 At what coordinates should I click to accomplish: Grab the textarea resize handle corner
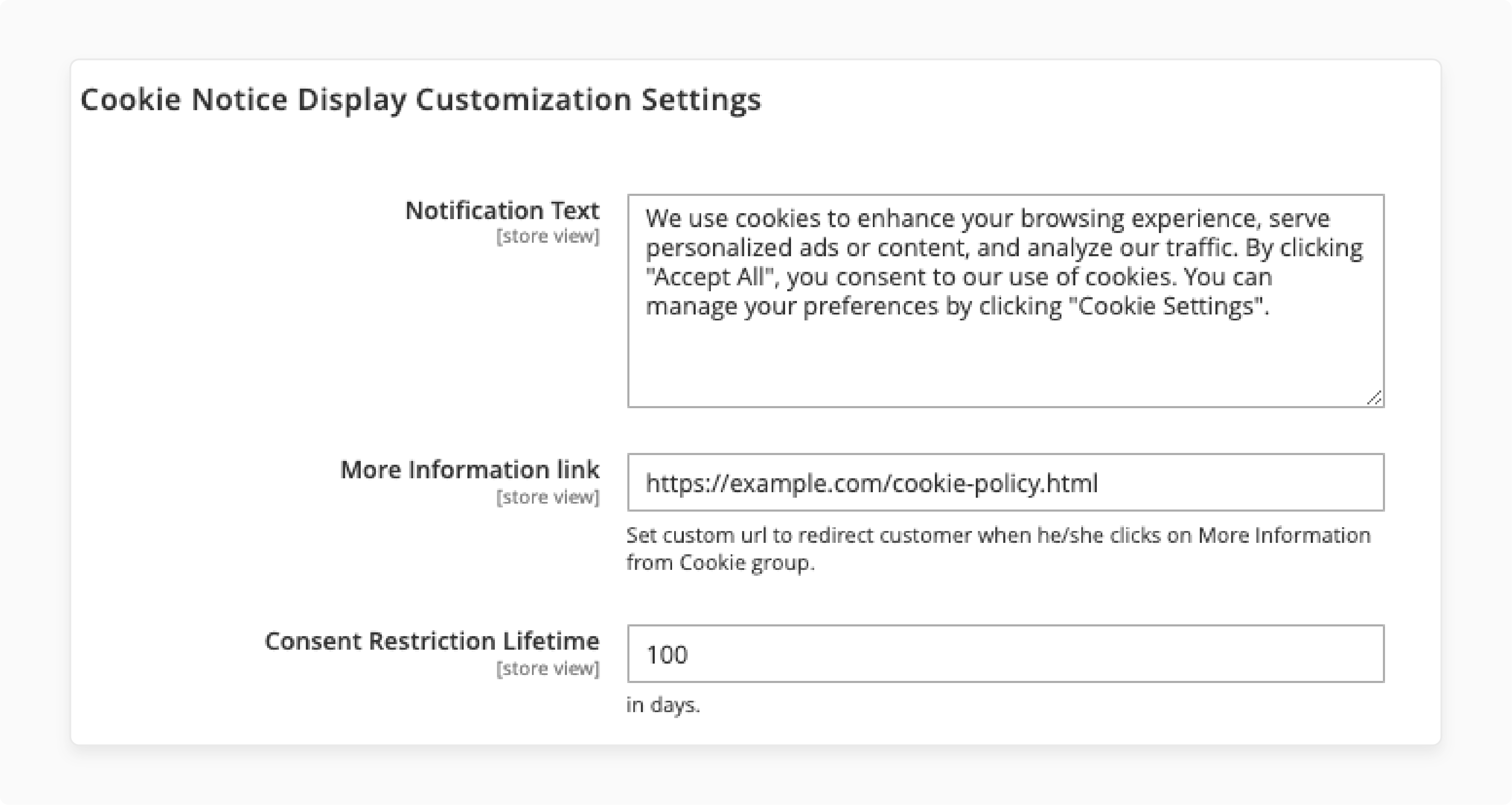pyautogui.click(x=1374, y=398)
